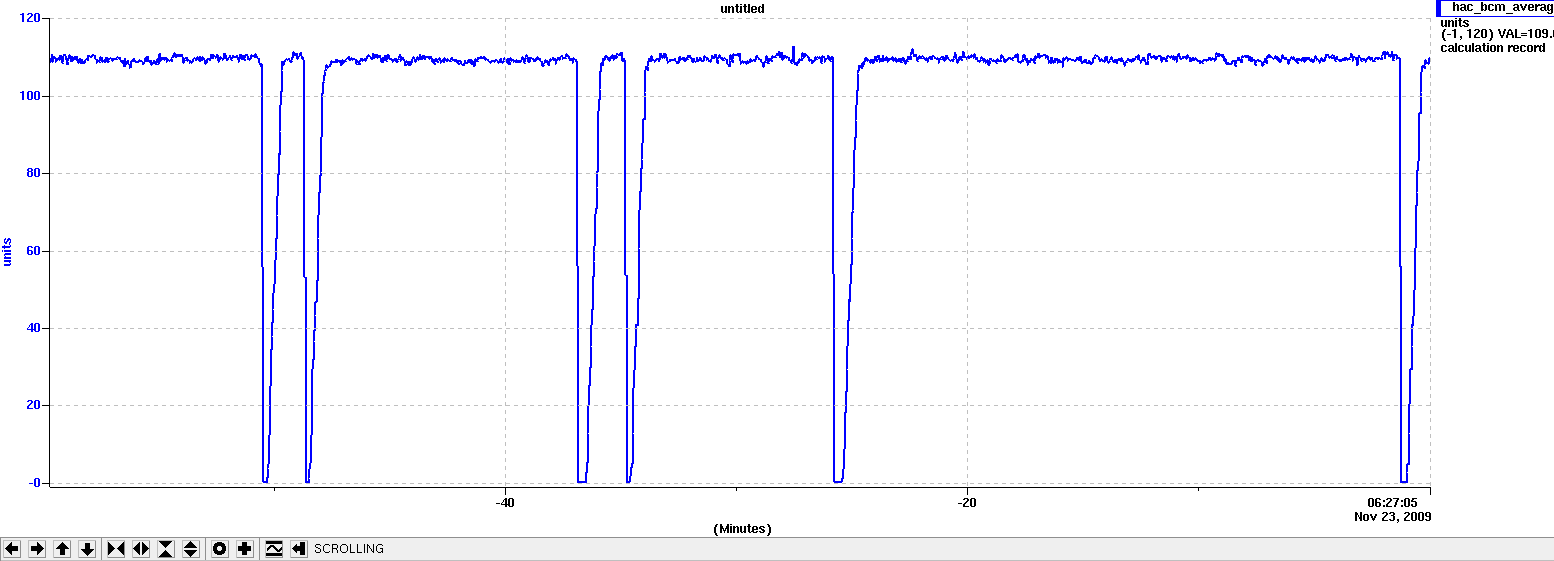Viewport: 1554px width, 561px height.
Task: Zoom out vertically with the up-down triangles icon
Action: pyautogui.click(x=191, y=549)
